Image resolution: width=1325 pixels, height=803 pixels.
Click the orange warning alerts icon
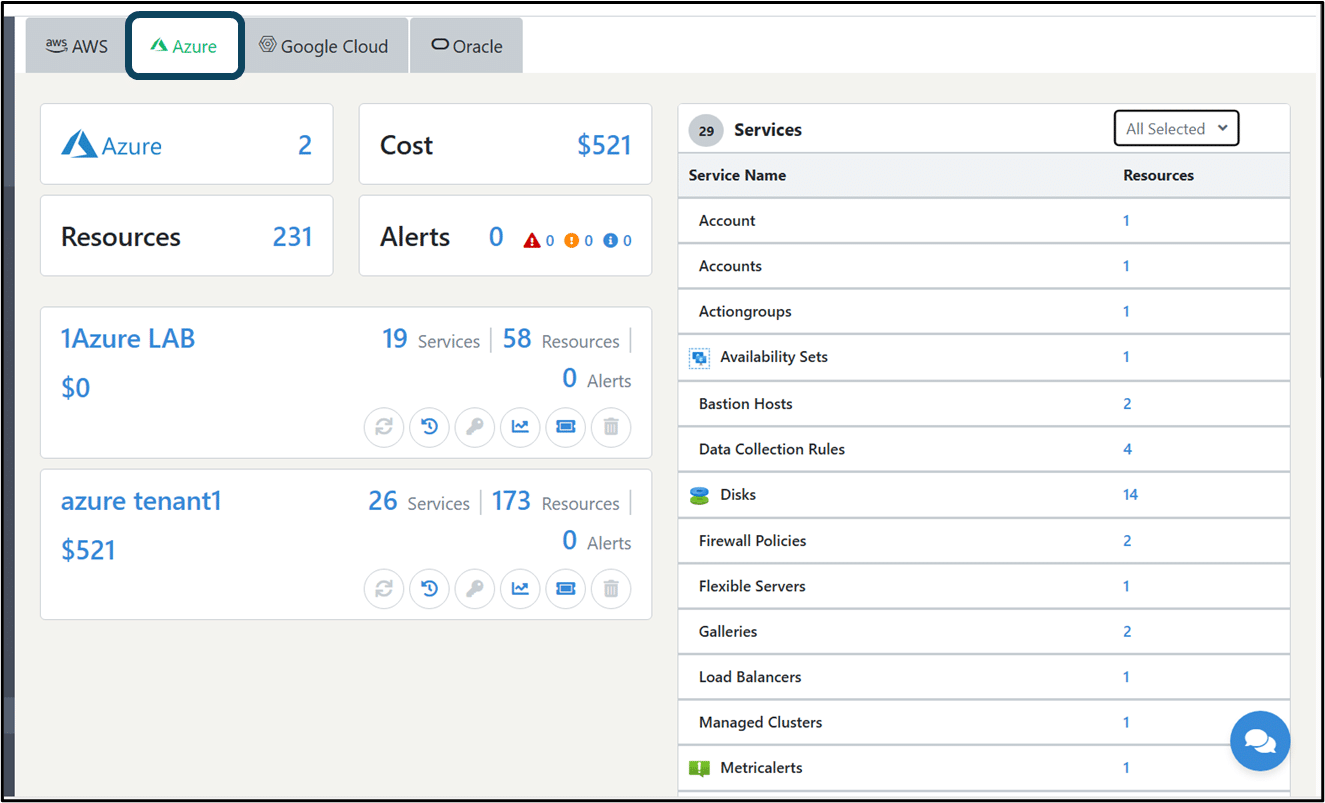pyautogui.click(x=572, y=240)
